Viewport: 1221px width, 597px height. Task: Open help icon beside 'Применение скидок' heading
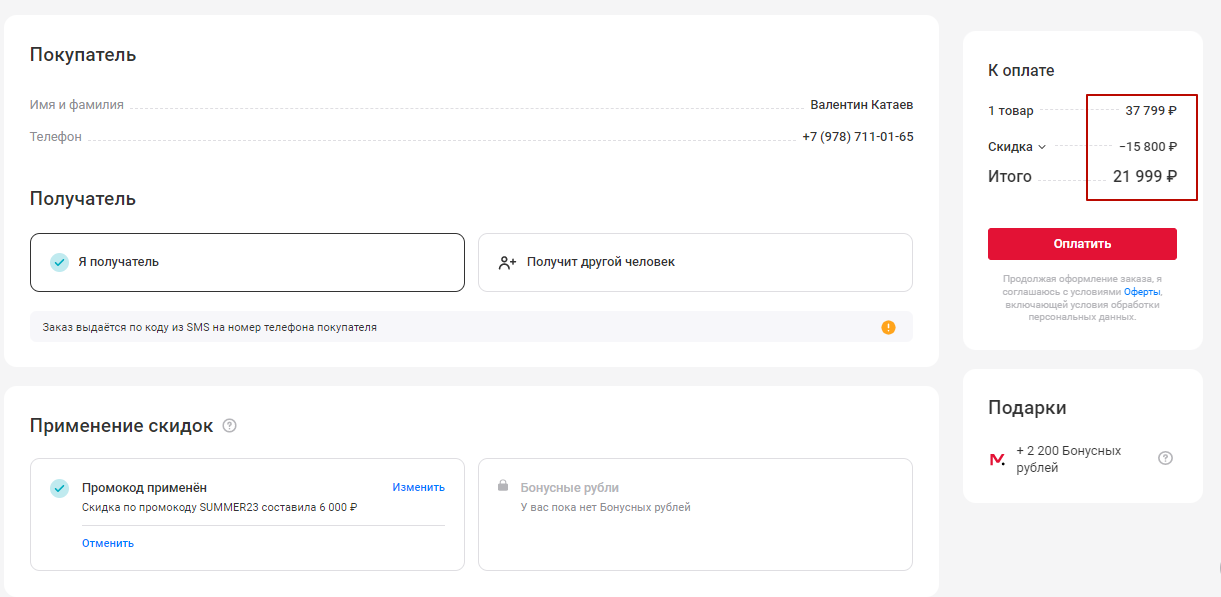(230, 426)
